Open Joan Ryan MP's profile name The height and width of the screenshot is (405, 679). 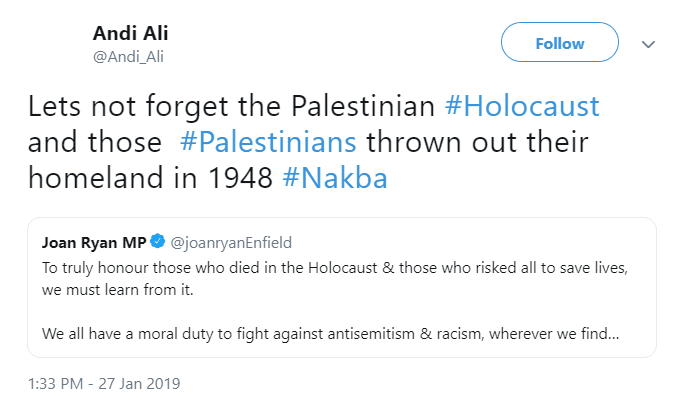click(94, 243)
